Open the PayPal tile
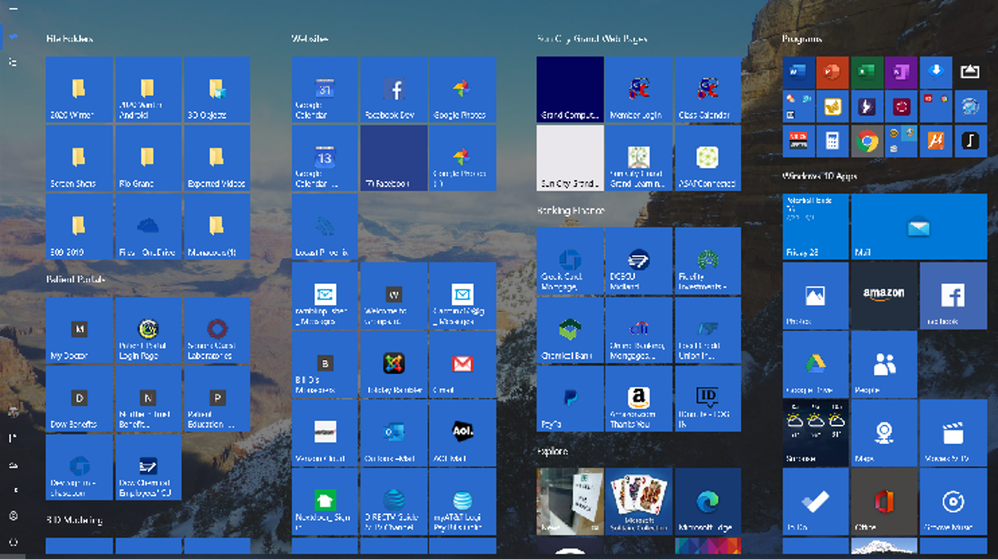The width and height of the screenshot is (998, 560). coord(570,398)
